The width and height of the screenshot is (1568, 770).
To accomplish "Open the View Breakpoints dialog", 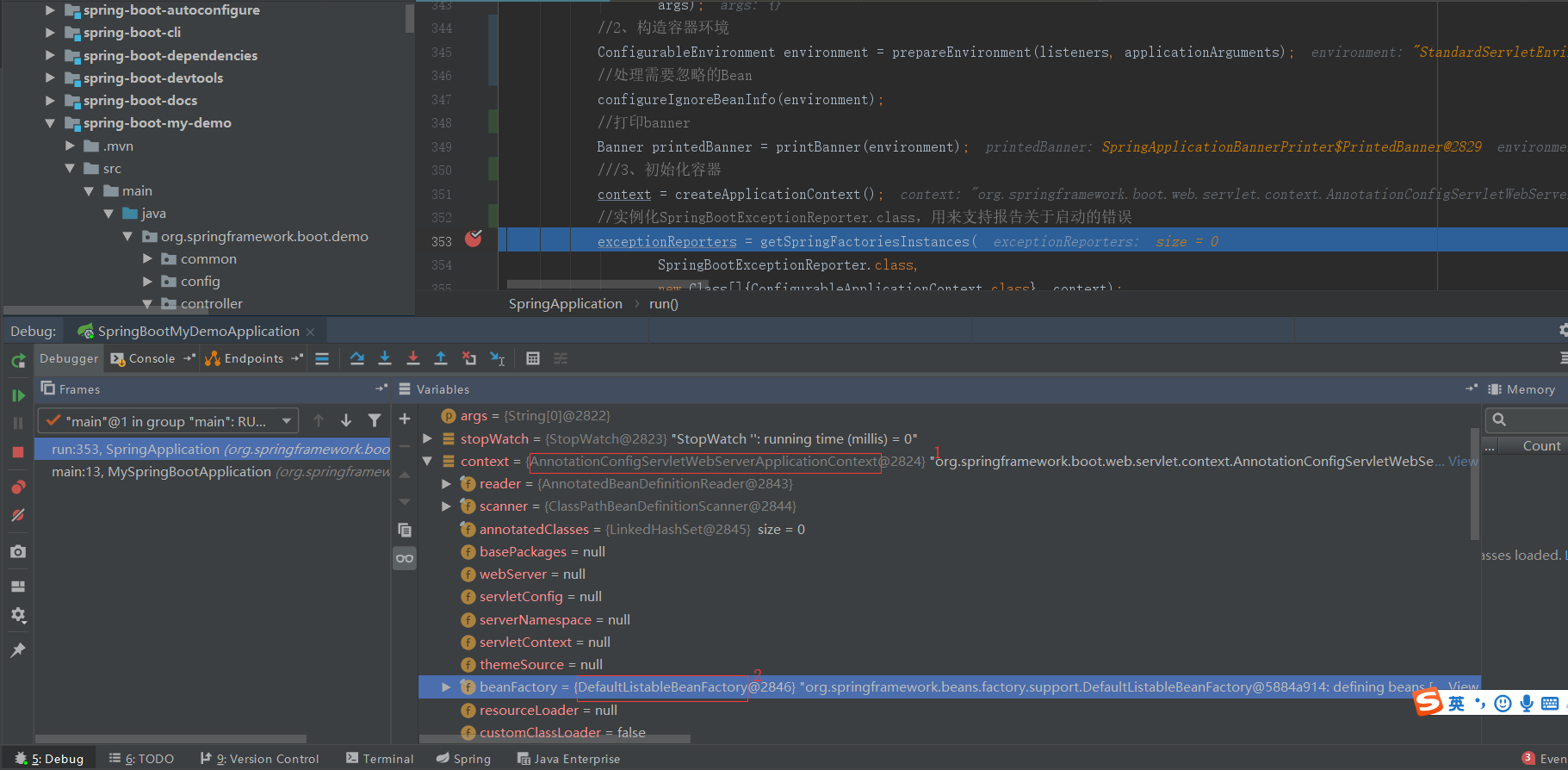I will 18,487.
